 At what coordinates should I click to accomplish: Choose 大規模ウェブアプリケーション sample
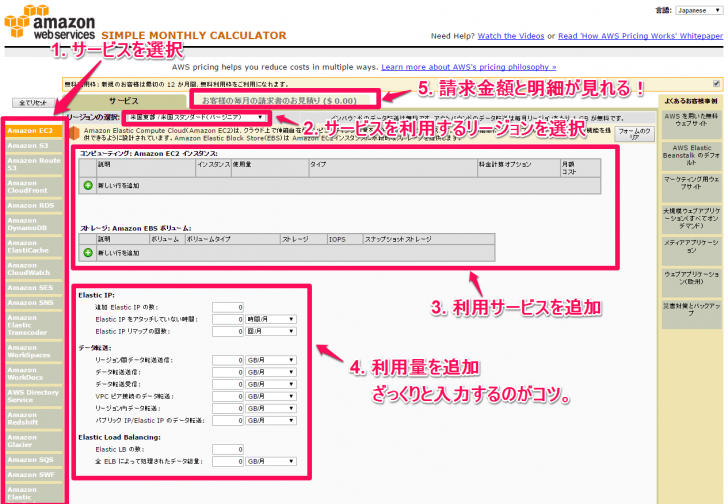click(691, 218)
